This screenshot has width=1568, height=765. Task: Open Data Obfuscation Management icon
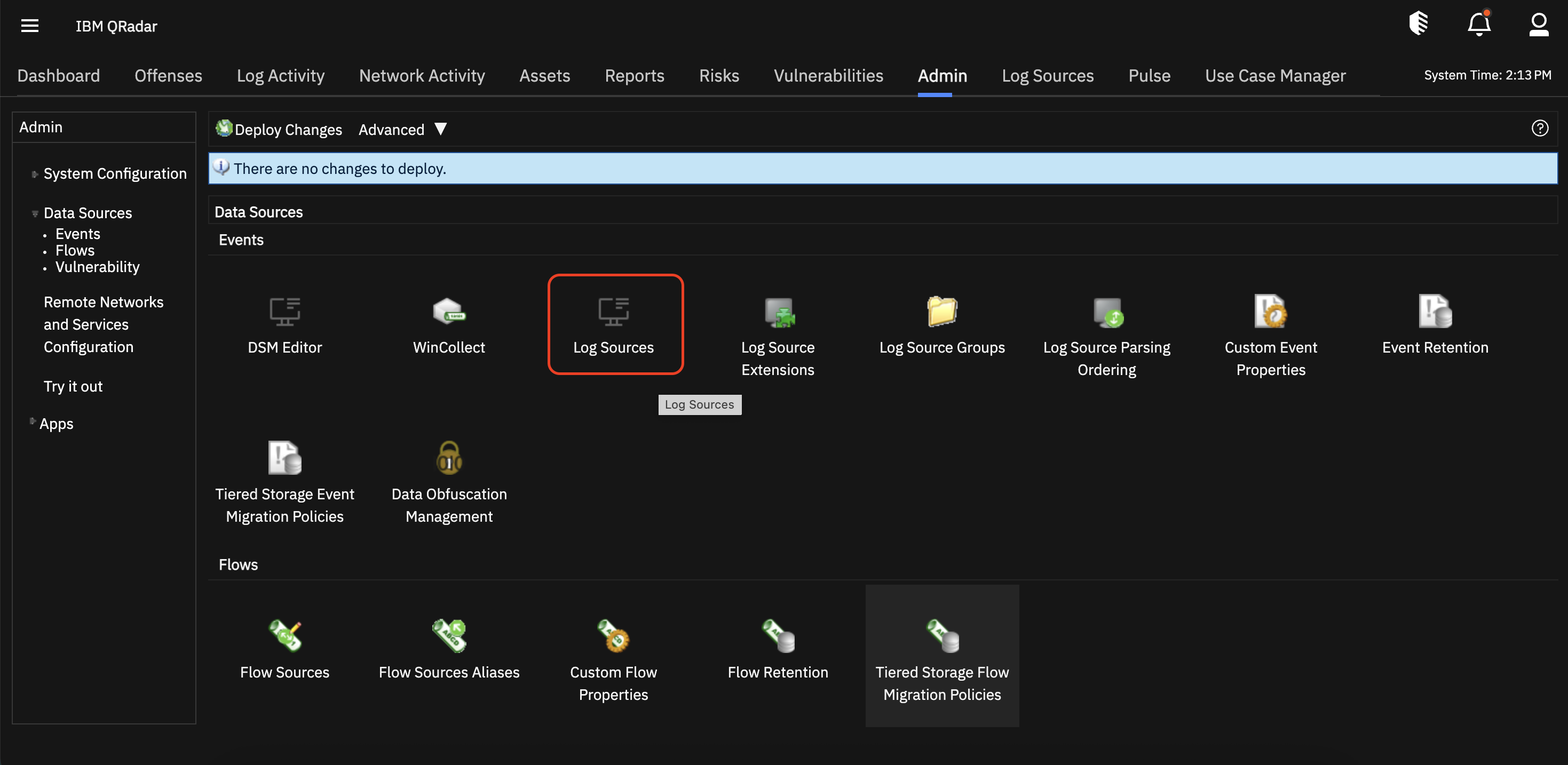coord(449,458)
